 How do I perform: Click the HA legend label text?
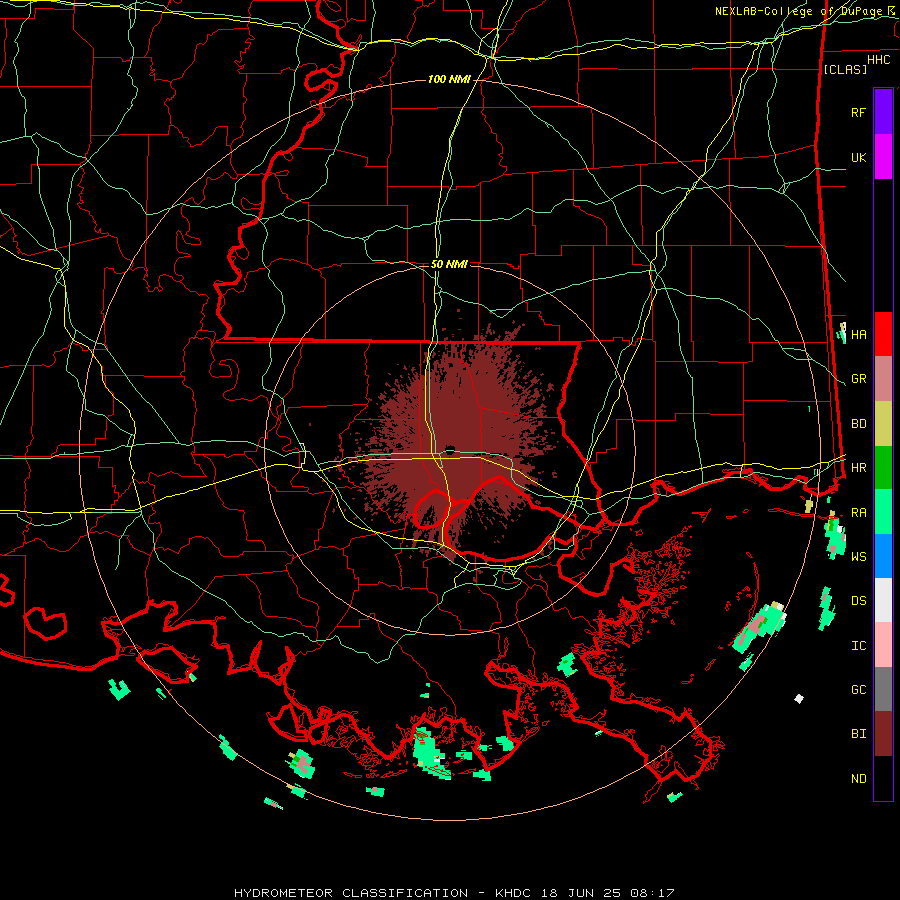click(x=858, y=334)
